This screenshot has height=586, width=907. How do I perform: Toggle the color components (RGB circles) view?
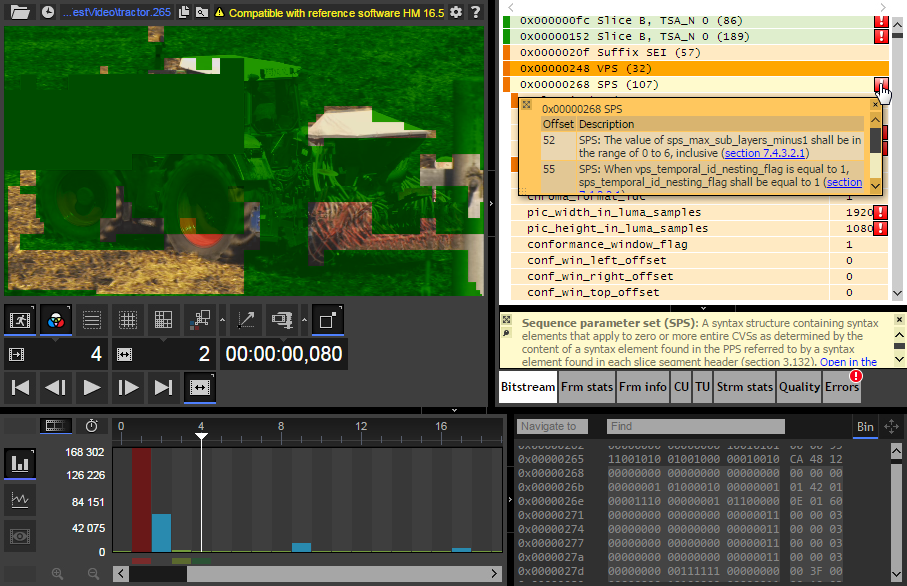point(56,320)
